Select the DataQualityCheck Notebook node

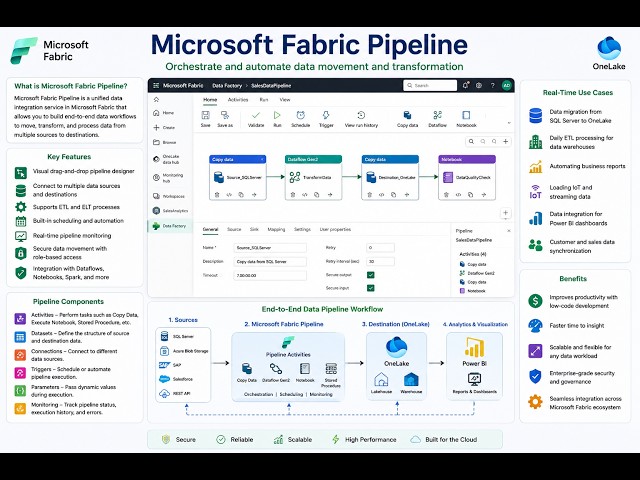[x=467, y=177]
